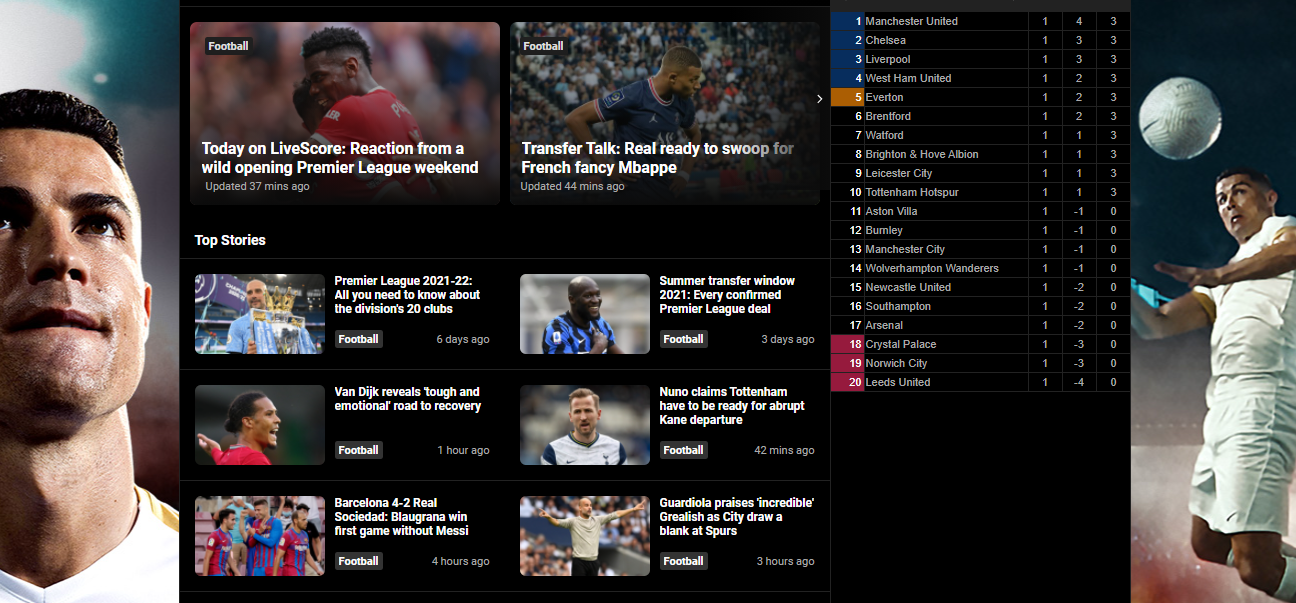Click Football tag under Summer transfer window story
Screen dimensions: 1296x603
[x=683, y=339]
